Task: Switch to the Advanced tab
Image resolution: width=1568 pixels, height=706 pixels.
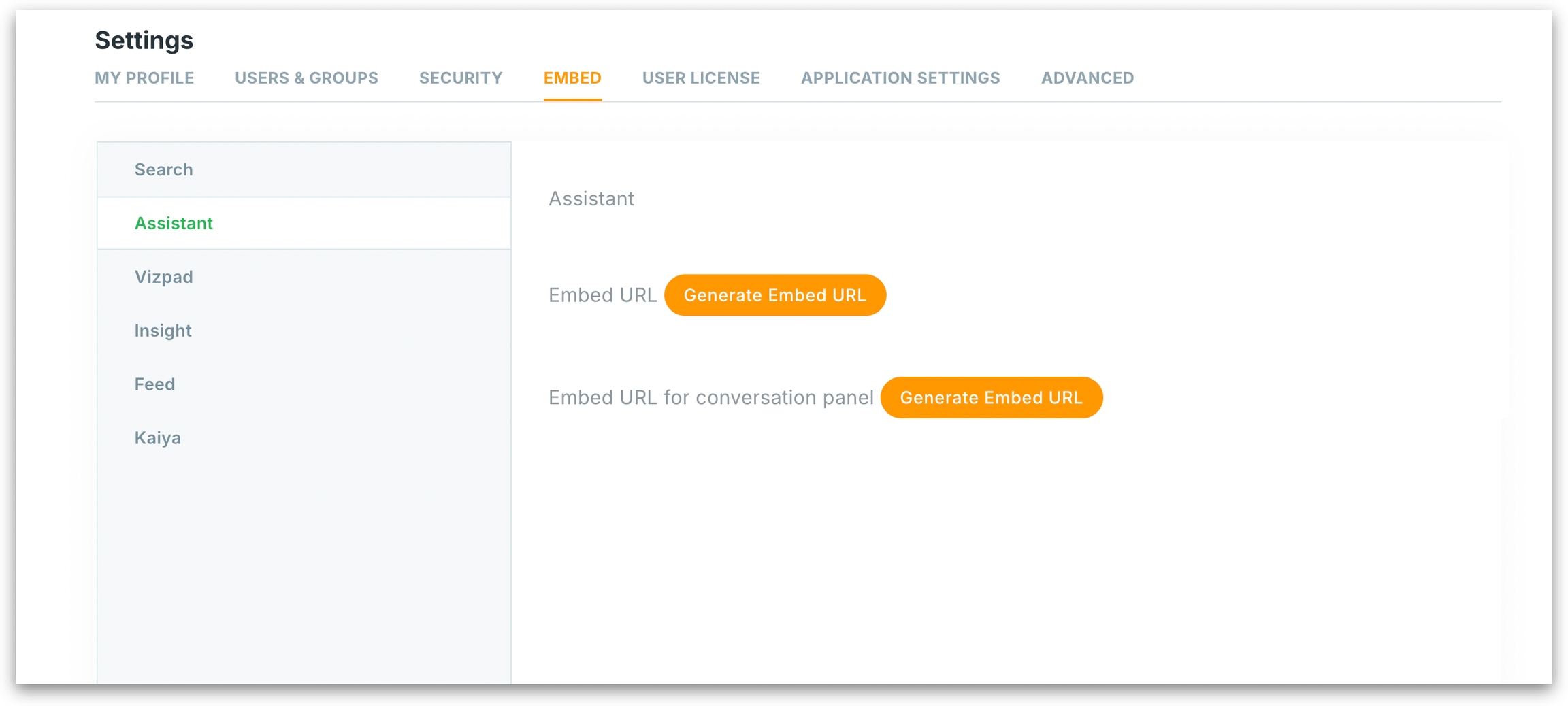Action: click(x=1088, y=78)
